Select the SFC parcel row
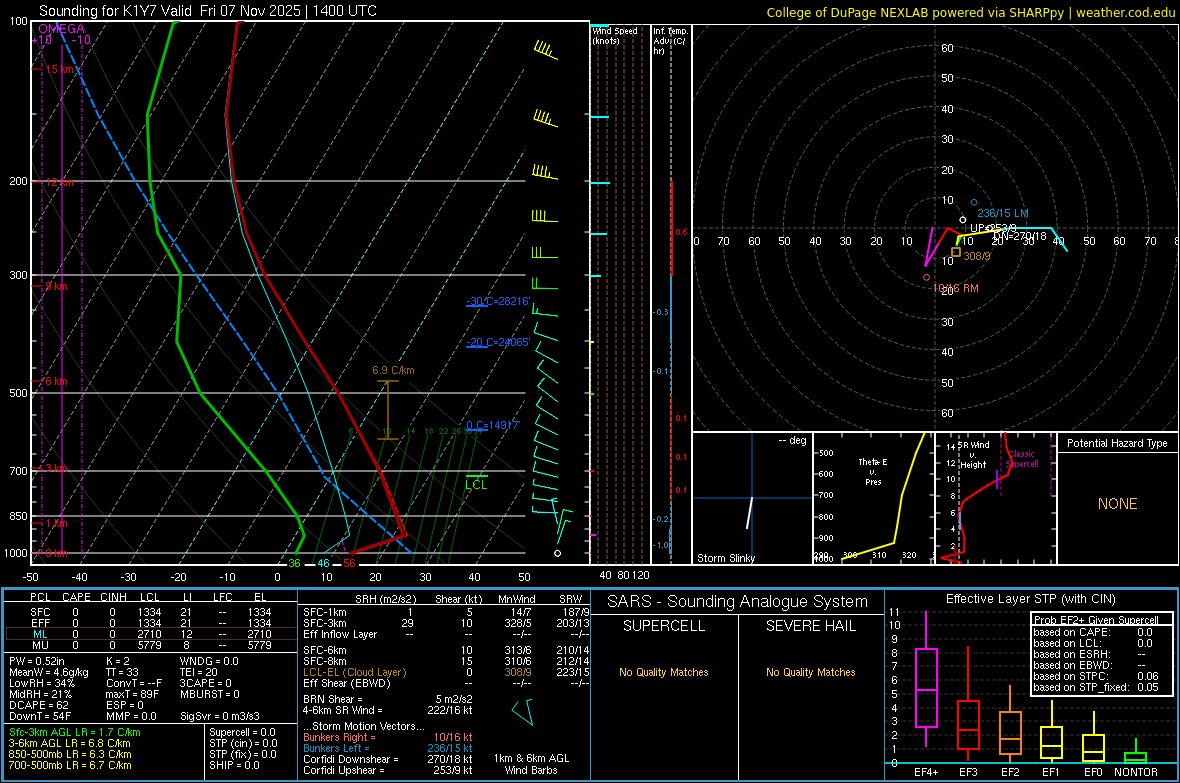Image resolution: width=1180 pixels, height=783 pixels. (x=151, y=612)
